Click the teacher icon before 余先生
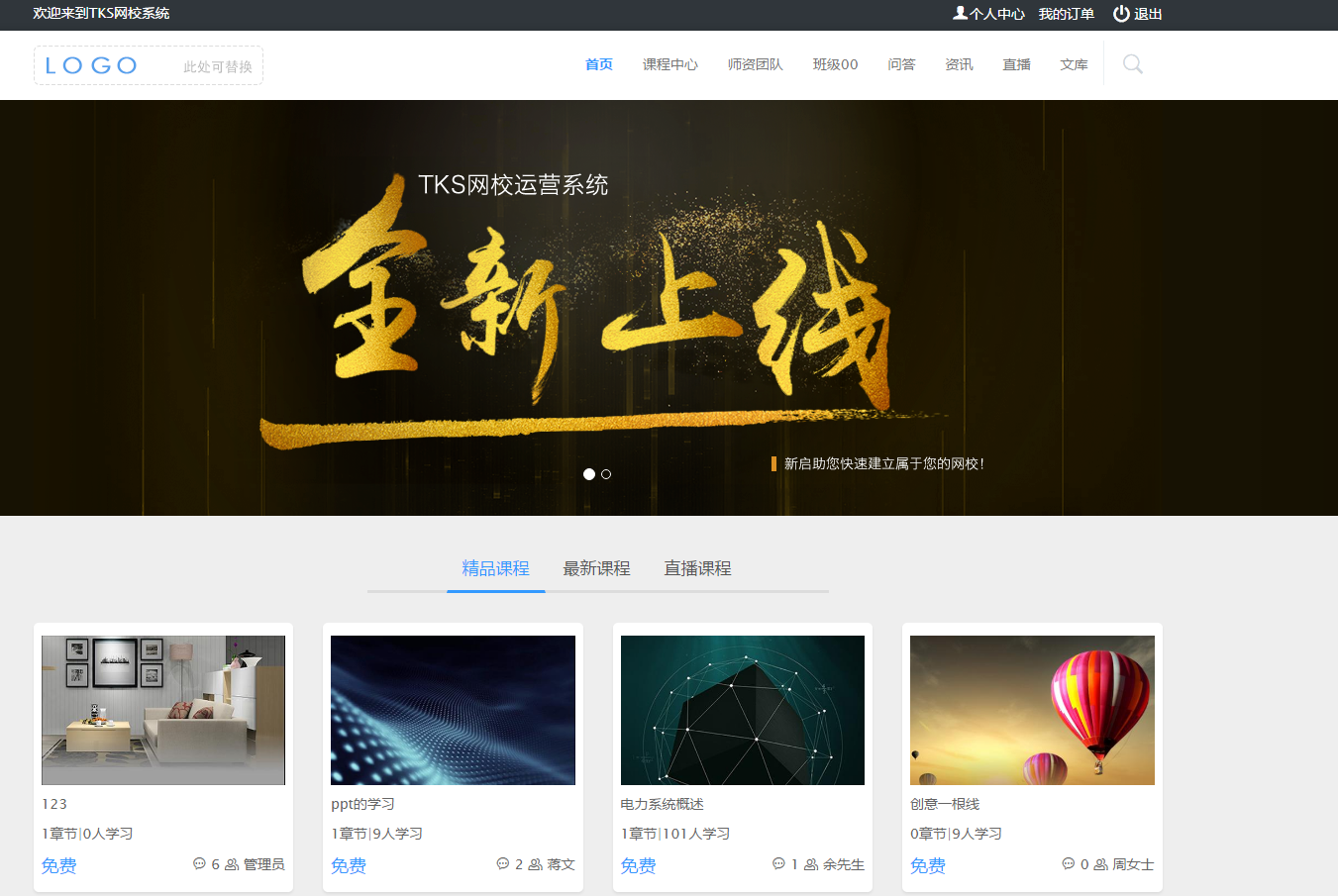This screenshot has height=896, width=1338. [811, 864]
